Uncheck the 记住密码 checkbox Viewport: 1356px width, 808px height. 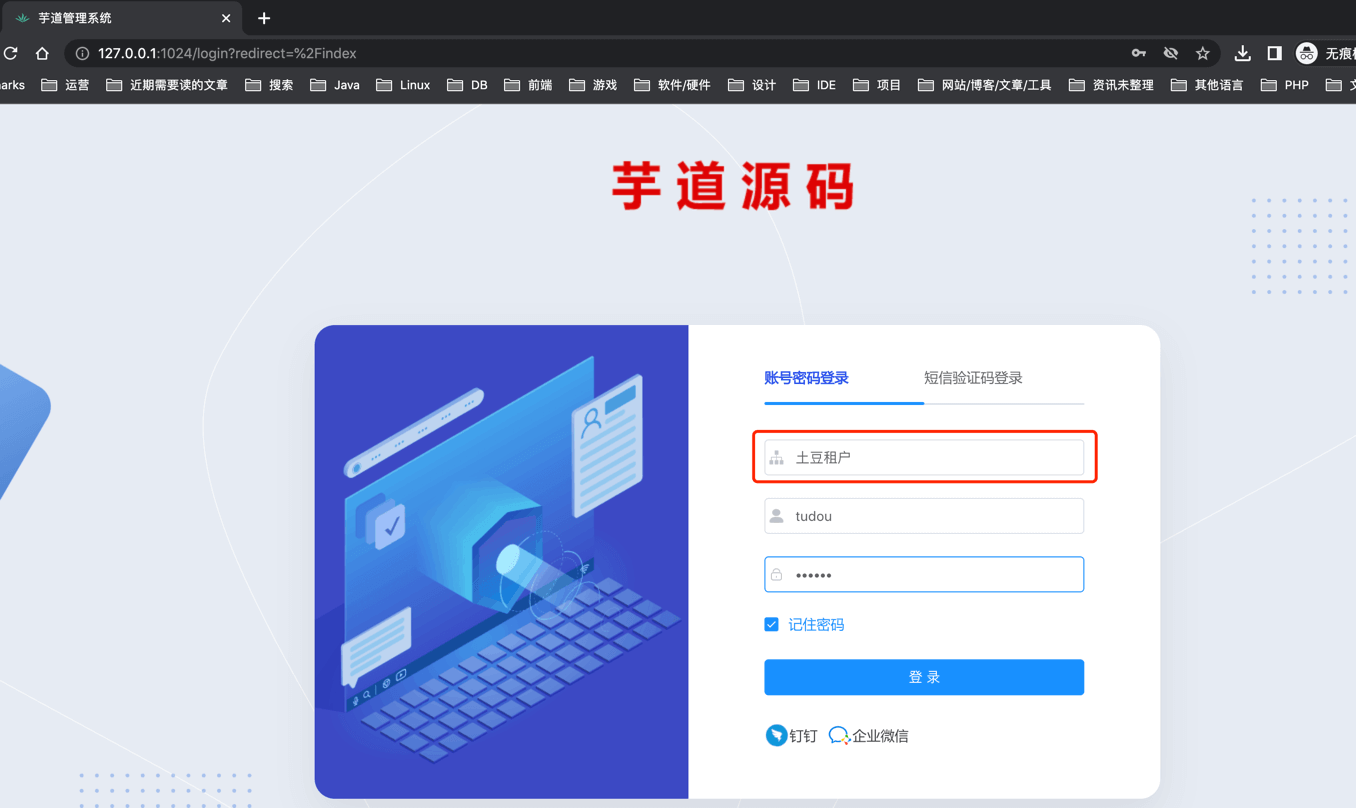point(771,623)
